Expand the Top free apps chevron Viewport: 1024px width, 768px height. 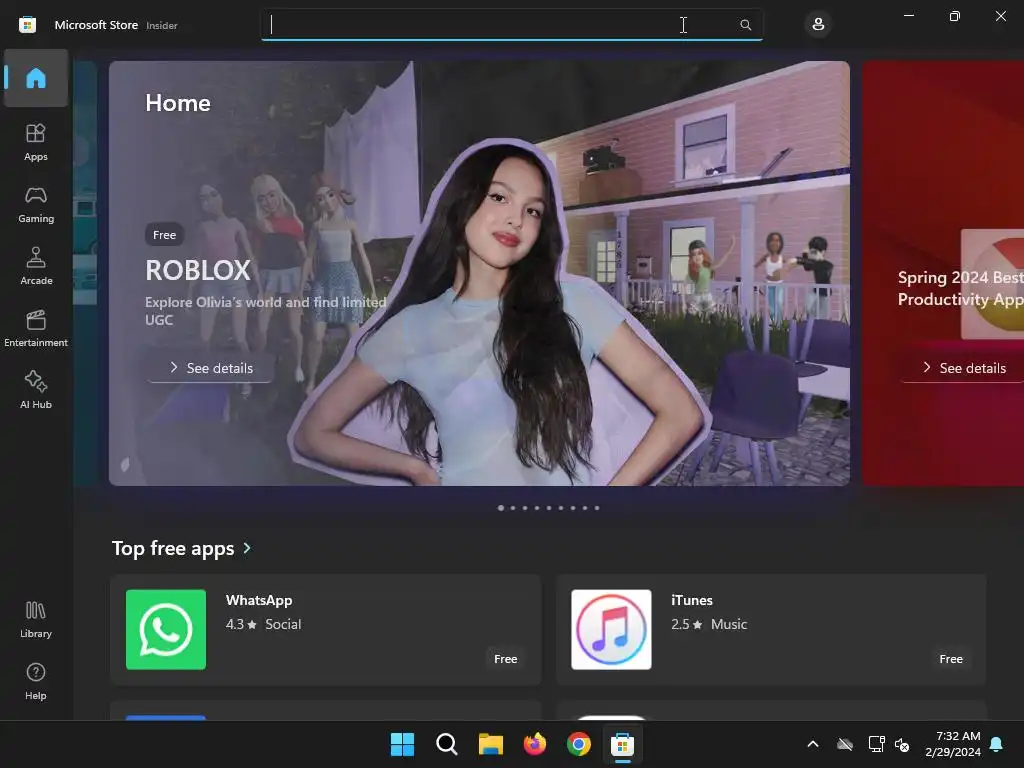point(247,548)
